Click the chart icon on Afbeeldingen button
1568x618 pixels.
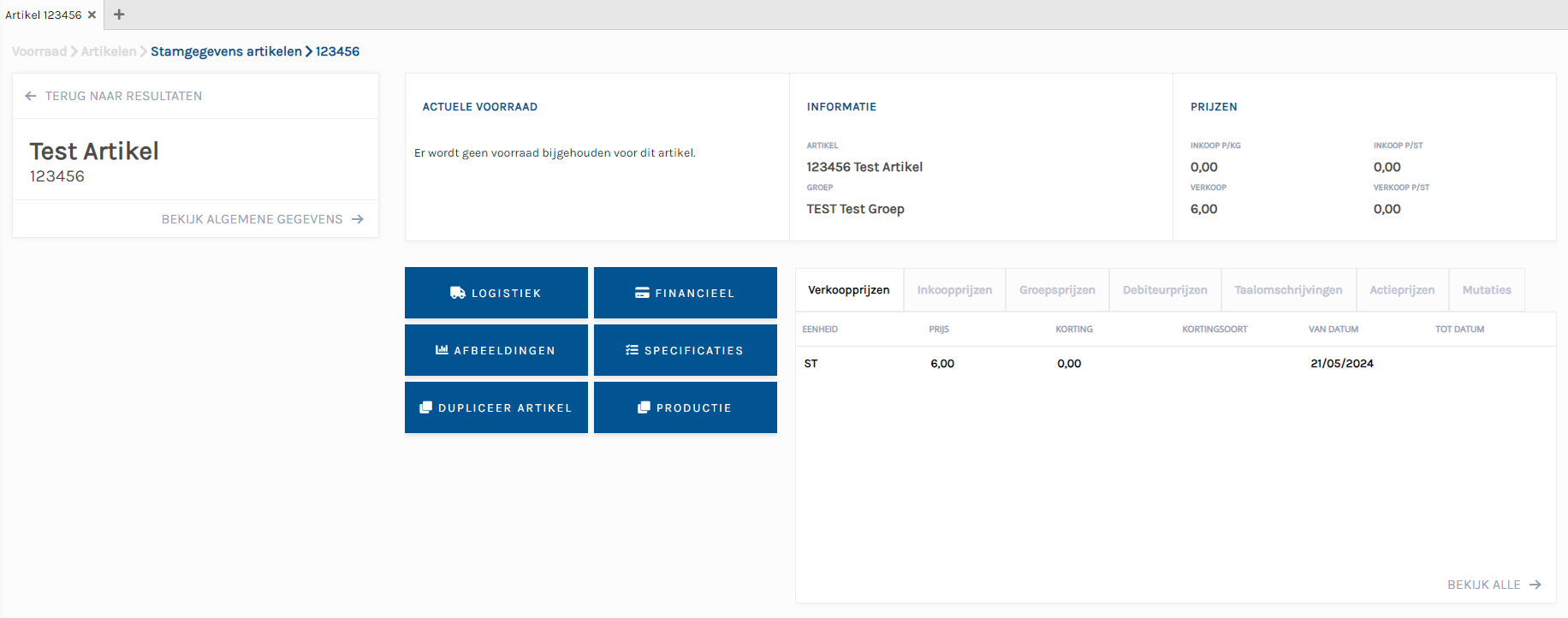(442, 350)
